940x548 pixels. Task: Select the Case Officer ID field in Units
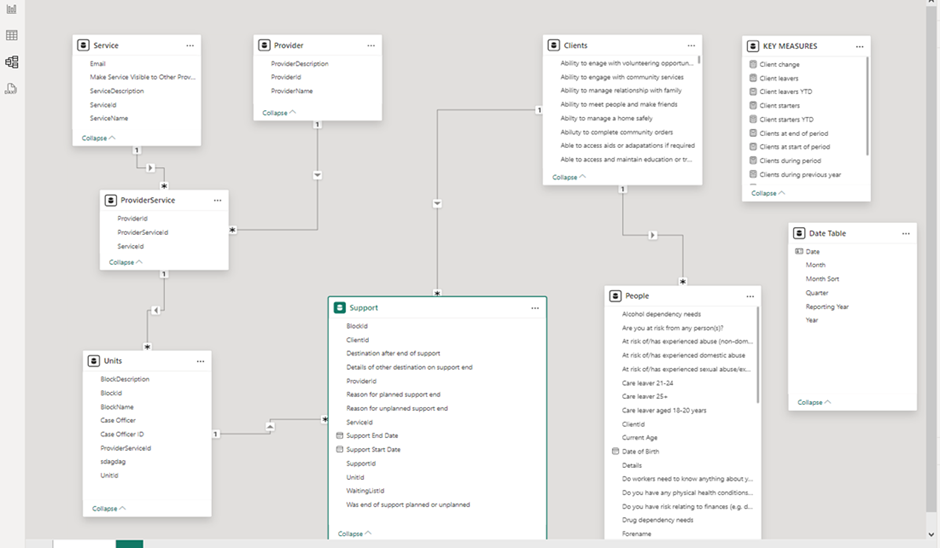click(x=122, y=434)
